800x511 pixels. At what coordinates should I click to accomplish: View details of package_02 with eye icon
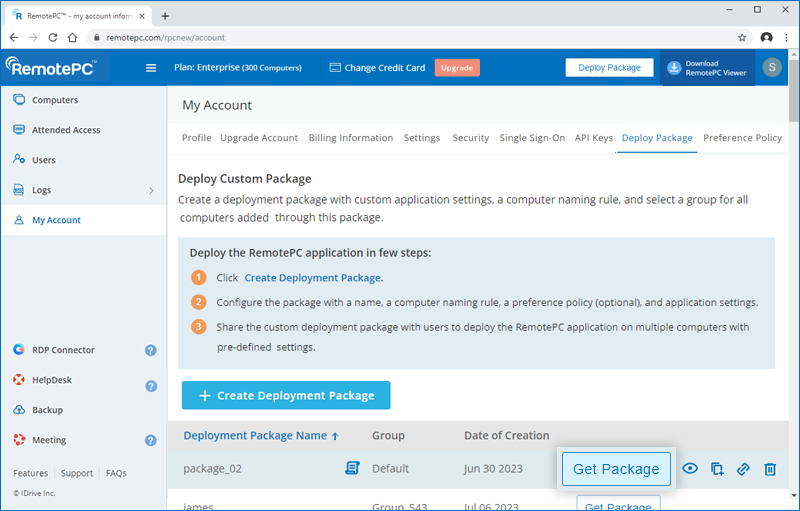(690, 468)
